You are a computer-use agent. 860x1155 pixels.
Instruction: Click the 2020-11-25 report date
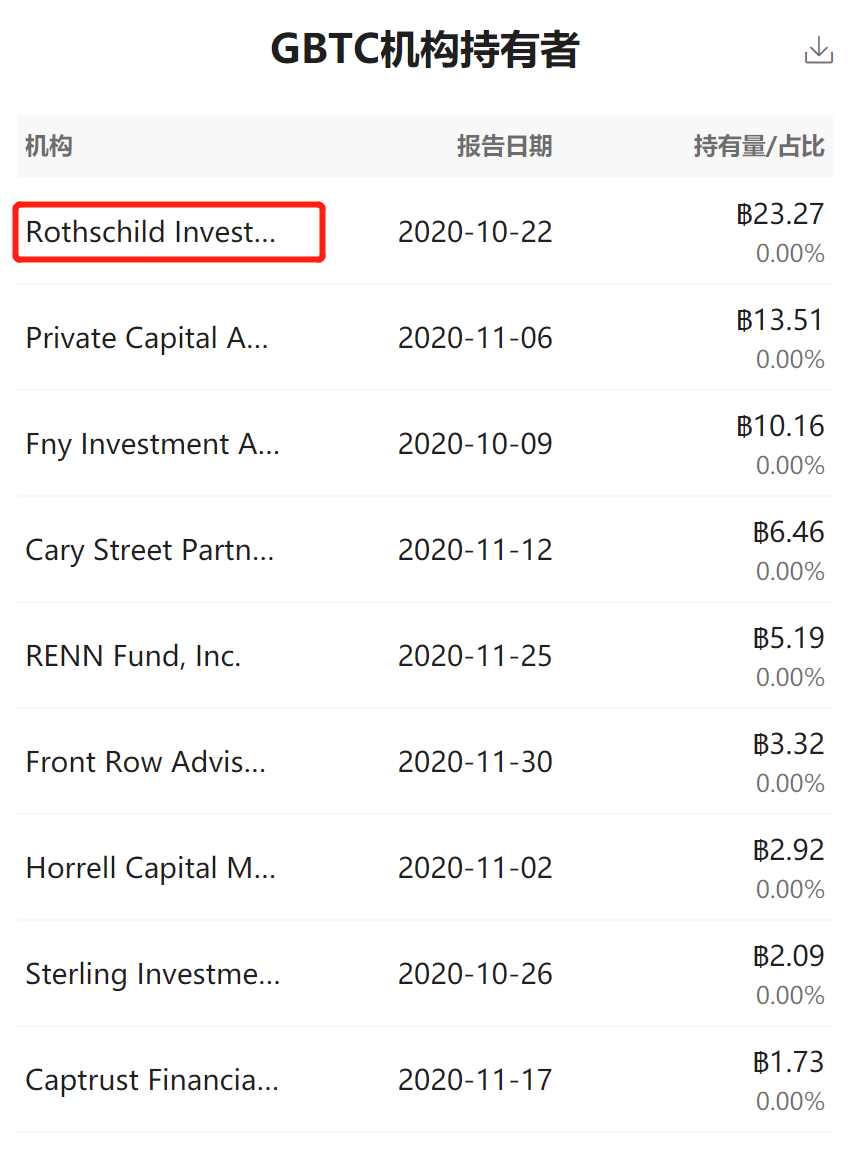[475, 656]
